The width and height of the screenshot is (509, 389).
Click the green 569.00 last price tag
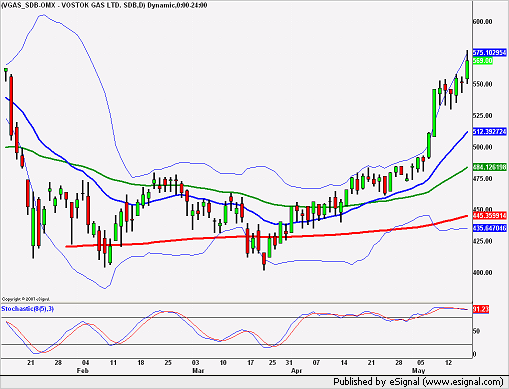[x=483, y=61]
